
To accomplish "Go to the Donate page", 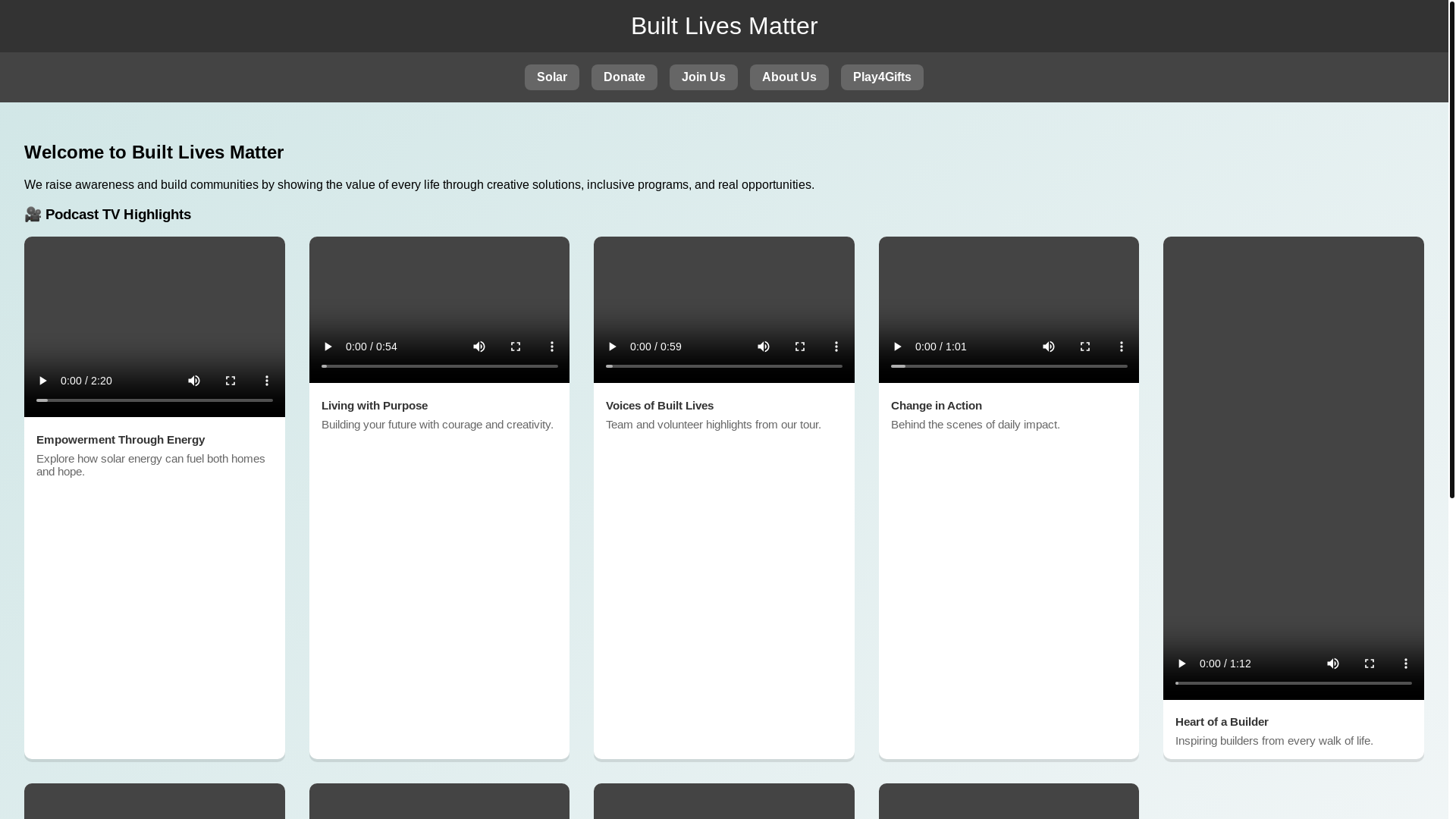I will 624,77.
